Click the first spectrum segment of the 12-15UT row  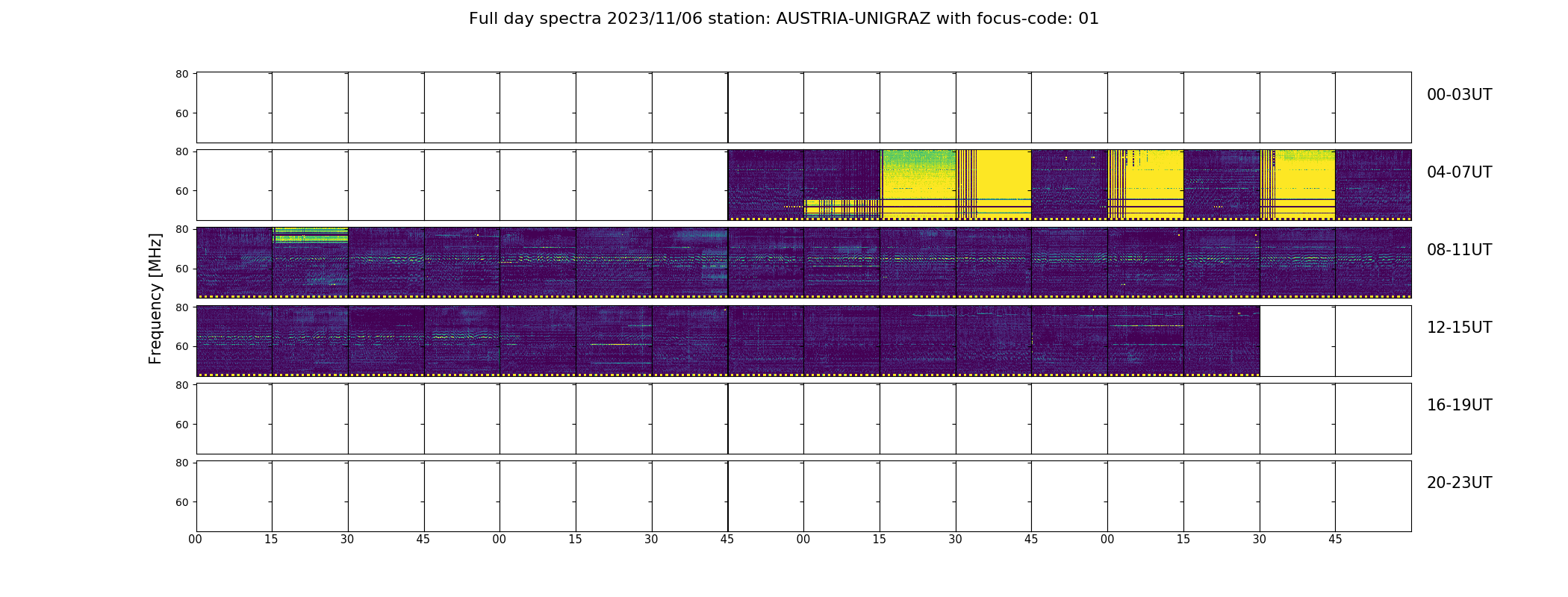[234, 340]
